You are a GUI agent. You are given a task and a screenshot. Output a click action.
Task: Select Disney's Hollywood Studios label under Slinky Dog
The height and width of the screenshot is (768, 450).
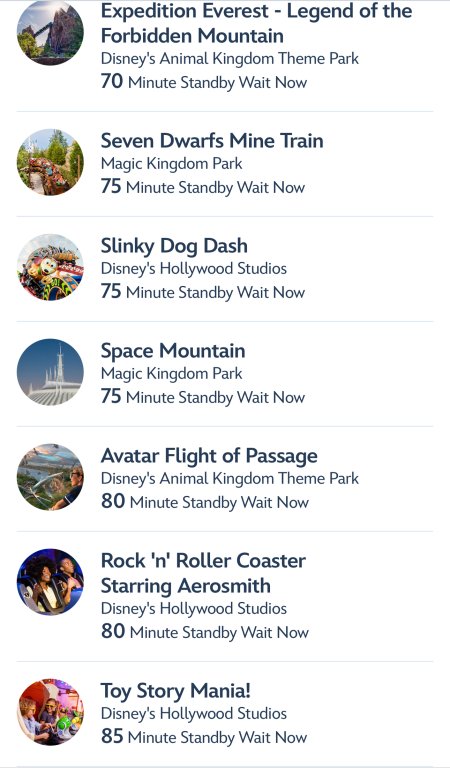coord(194,268)
